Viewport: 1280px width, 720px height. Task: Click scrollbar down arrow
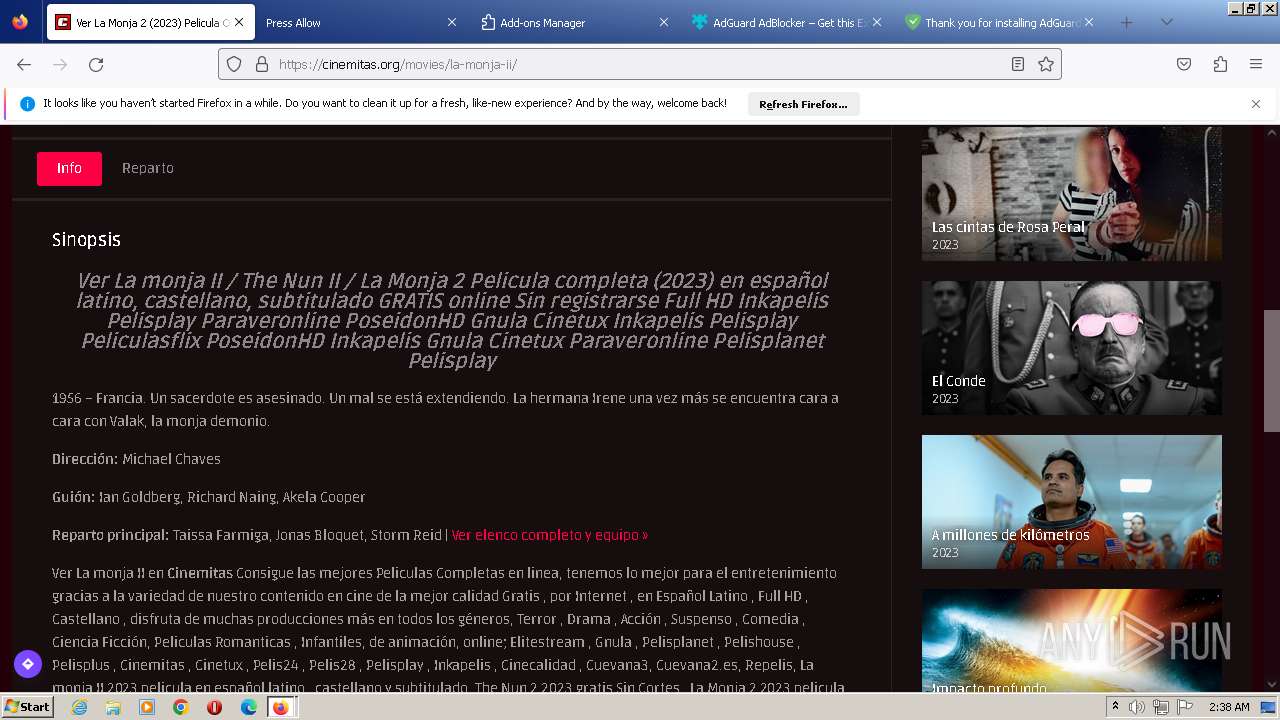1272,685
